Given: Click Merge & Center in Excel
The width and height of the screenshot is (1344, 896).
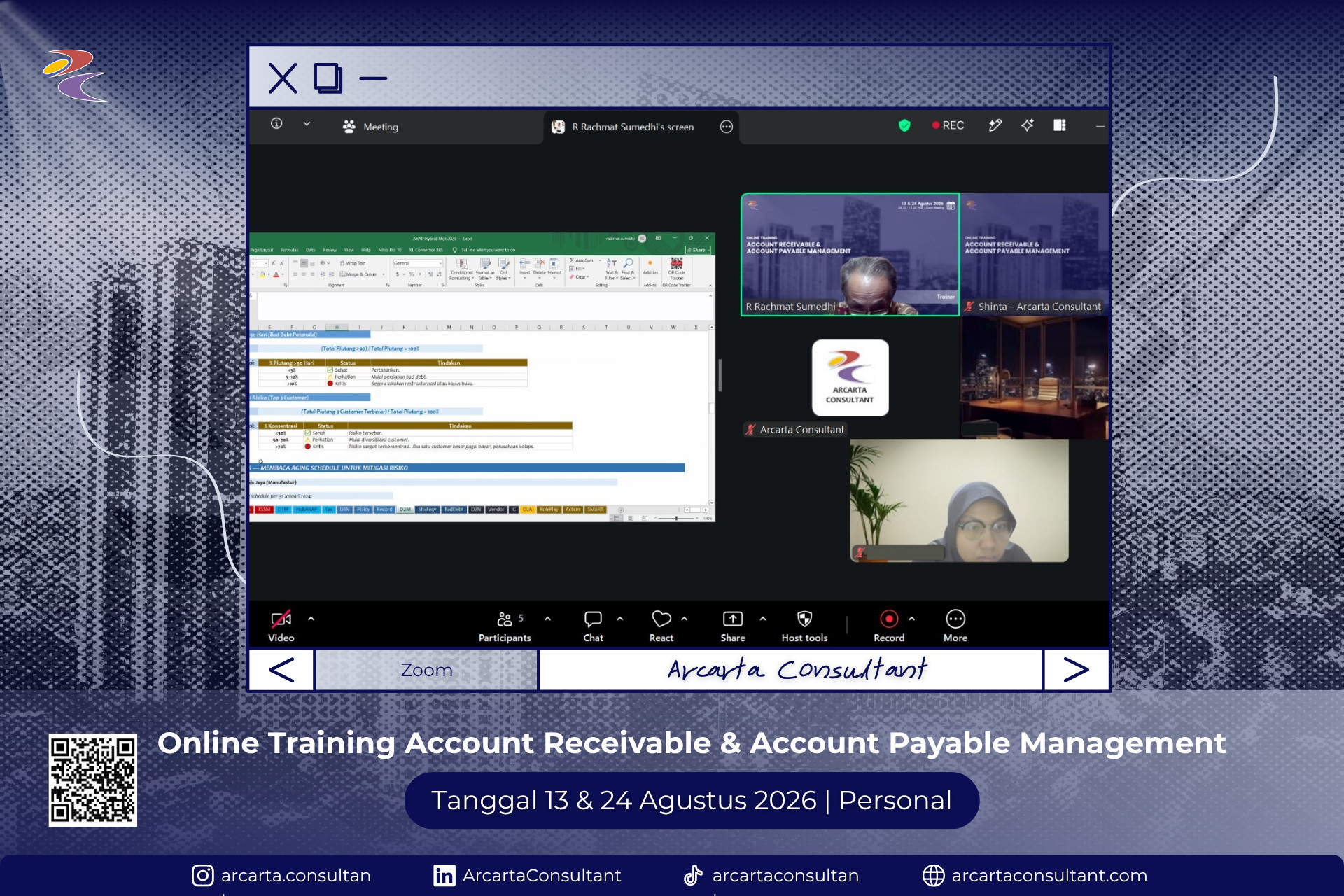Looking at the screenshot, I should pyautogui.click(x=360, y=274).
